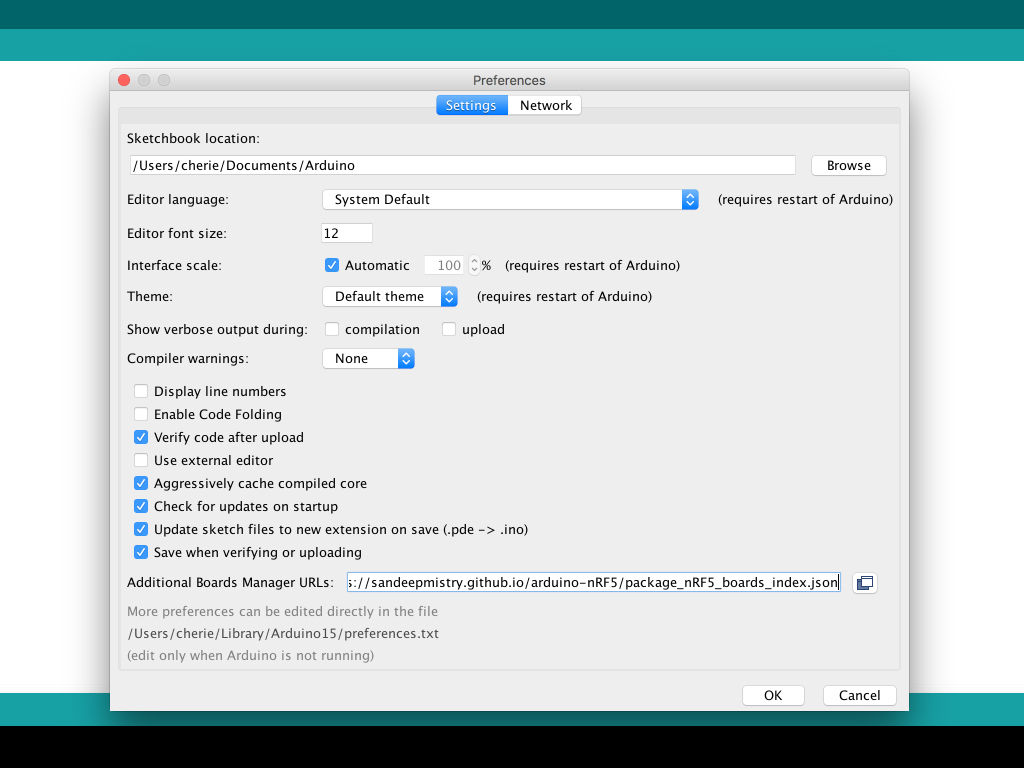Uncheck Save when verifying or uploading
Screen dimensions: 1024x768
(x=140, y=552)
